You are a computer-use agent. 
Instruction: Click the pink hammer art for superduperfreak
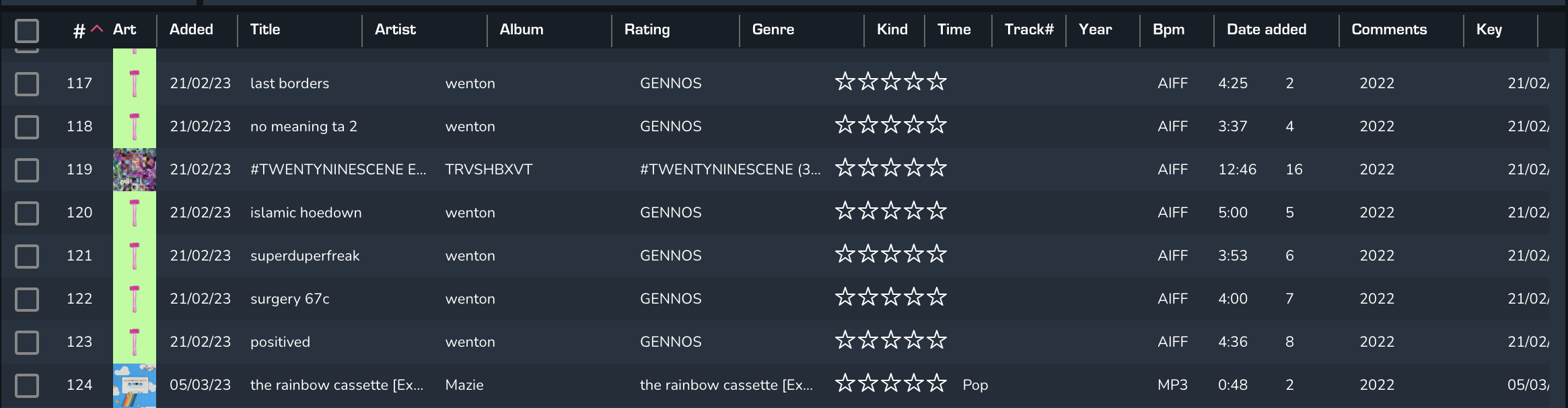pyautogui.click(x=135, y=256)
